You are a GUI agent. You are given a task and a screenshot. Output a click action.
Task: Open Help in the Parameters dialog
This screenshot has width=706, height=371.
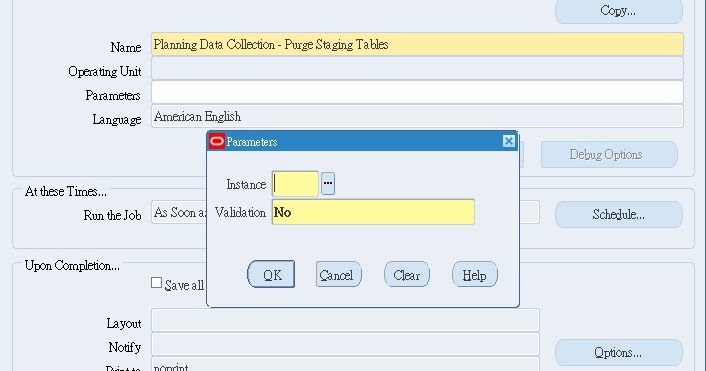[475, 274]
